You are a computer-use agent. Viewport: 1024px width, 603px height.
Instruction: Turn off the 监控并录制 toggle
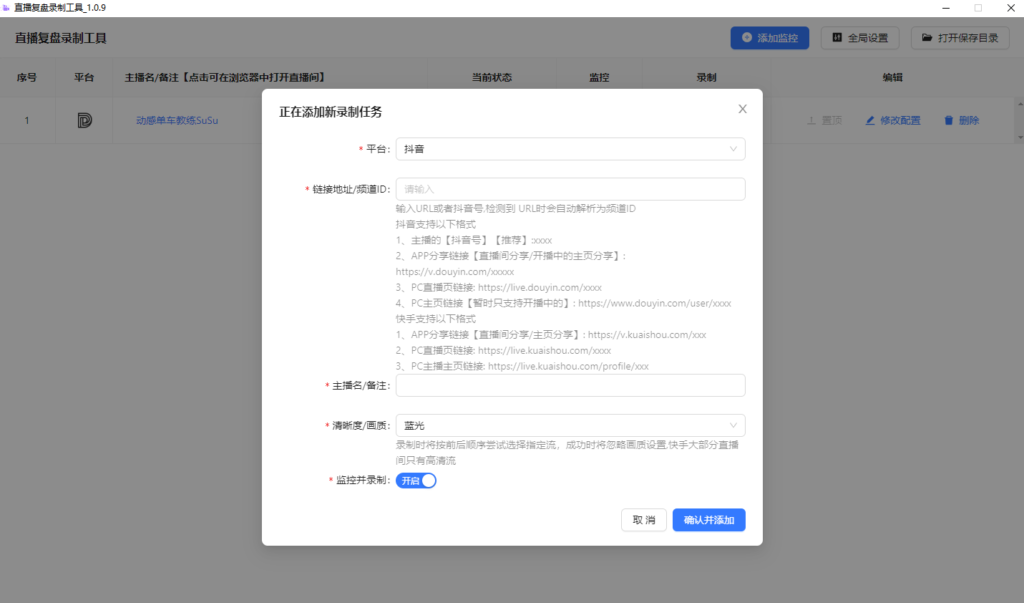[416, 480]
